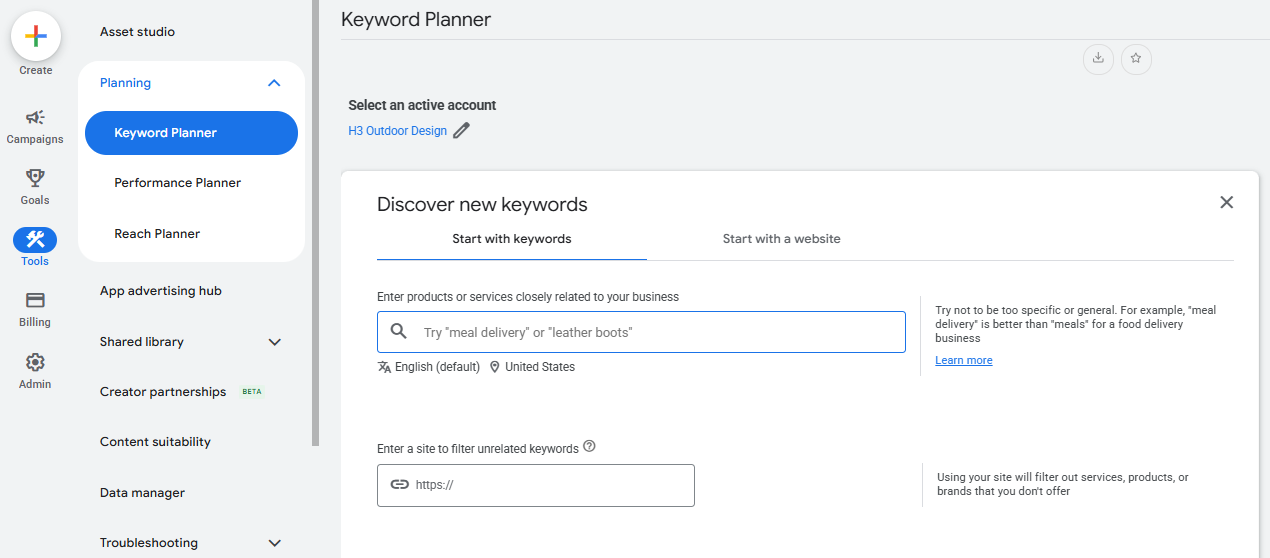Image resolution: width=1270 pixels, height=558 pixels.
Task: Open Performance Planner
Action: point(178,183)
